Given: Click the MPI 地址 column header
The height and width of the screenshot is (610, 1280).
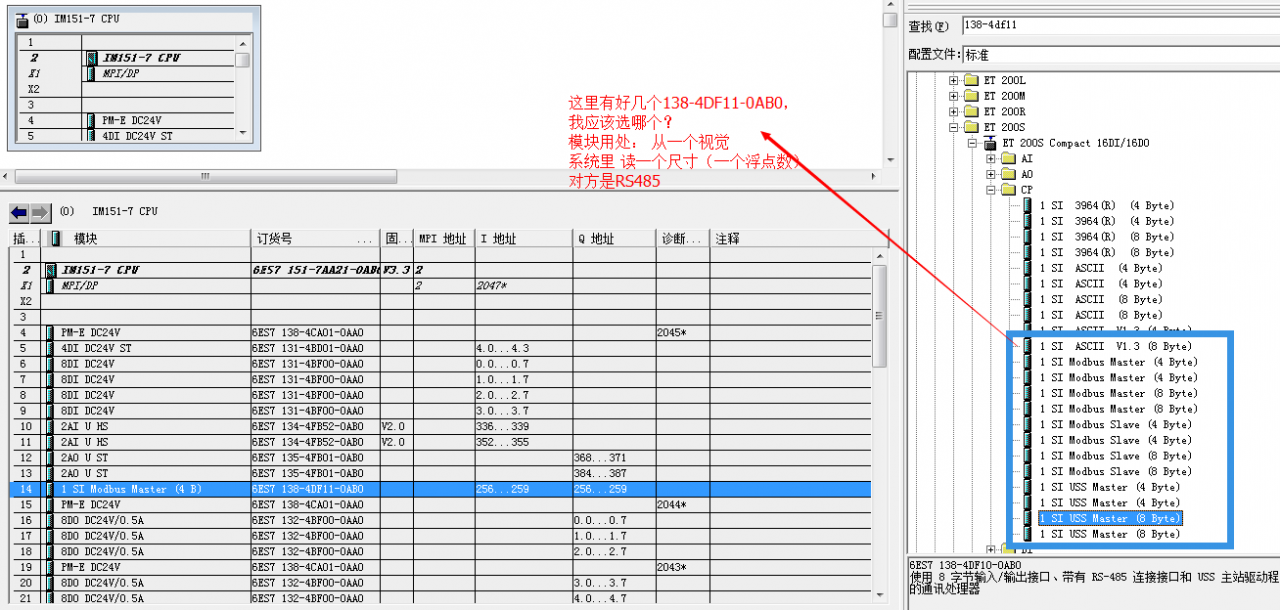Looking at the screenshot, I should [444, 239].
